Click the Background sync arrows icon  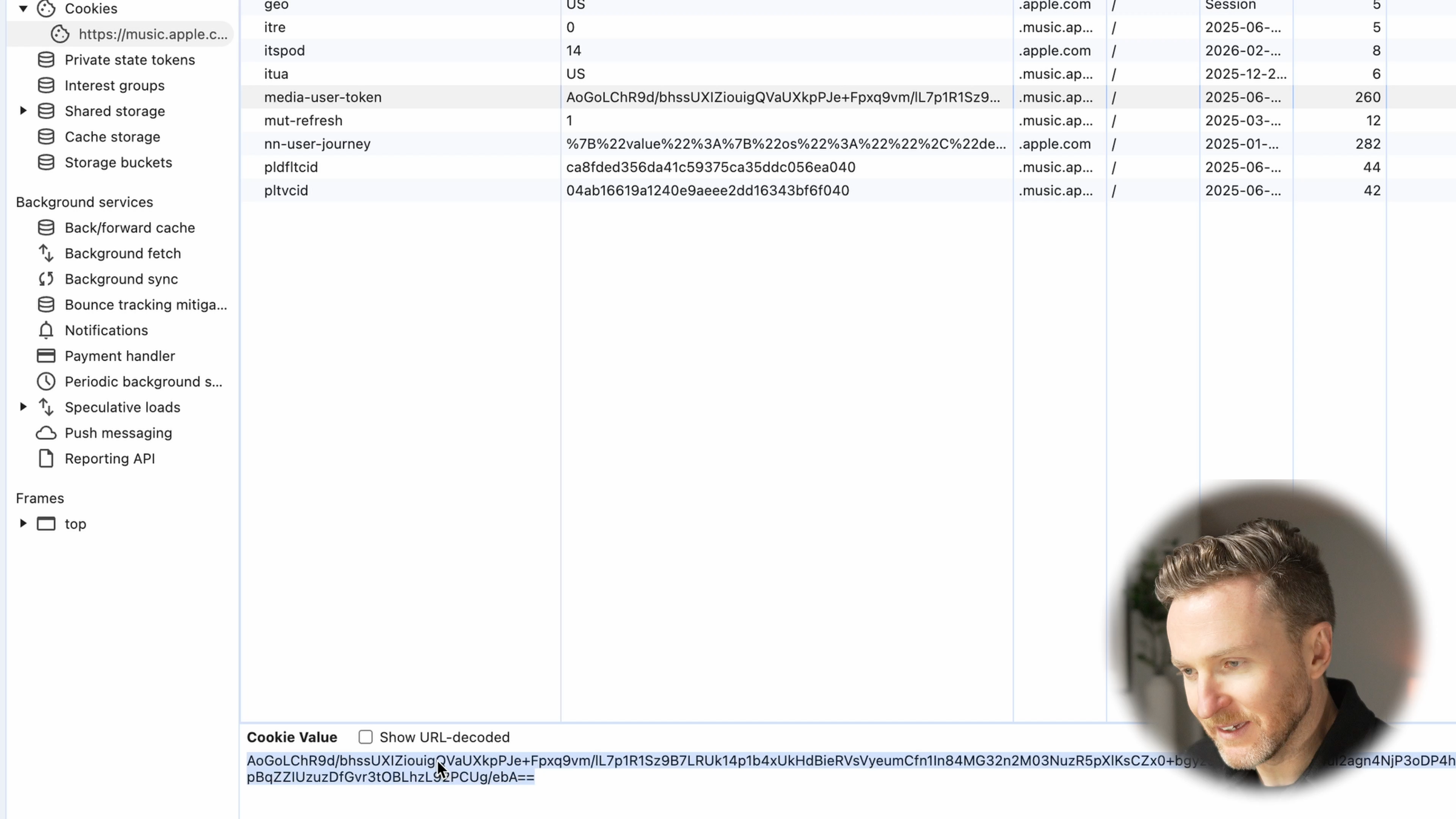pyautogui.click(x=46, y=279)
